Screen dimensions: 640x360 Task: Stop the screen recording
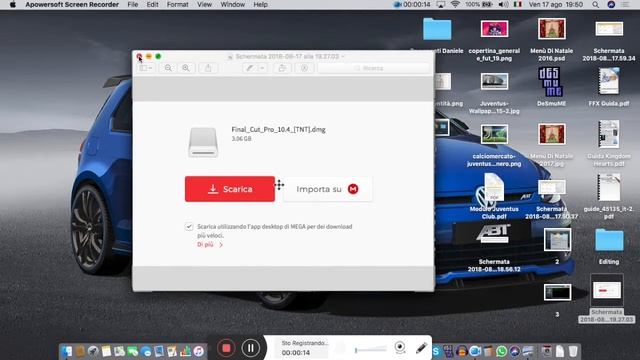(226, 348)
